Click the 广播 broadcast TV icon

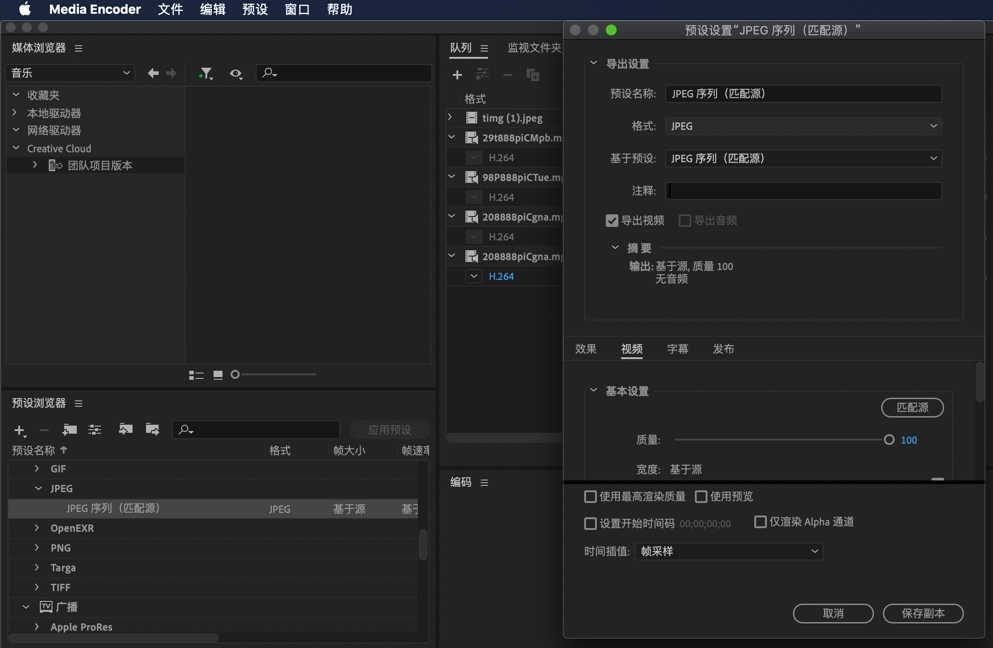46,607
